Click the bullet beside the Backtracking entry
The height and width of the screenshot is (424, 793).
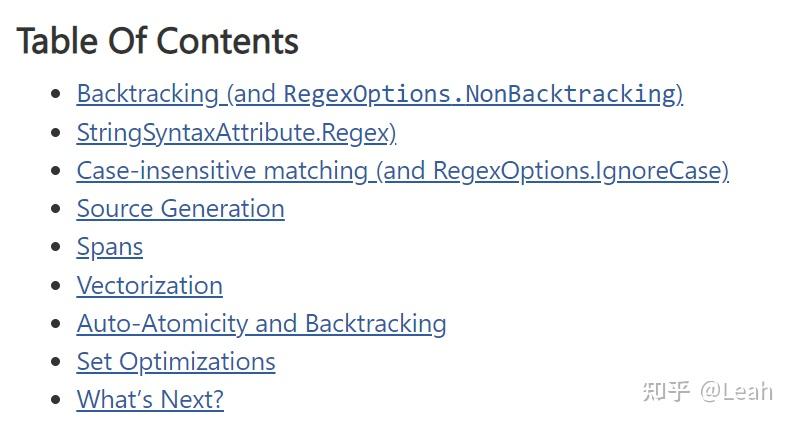pos(56,94)
